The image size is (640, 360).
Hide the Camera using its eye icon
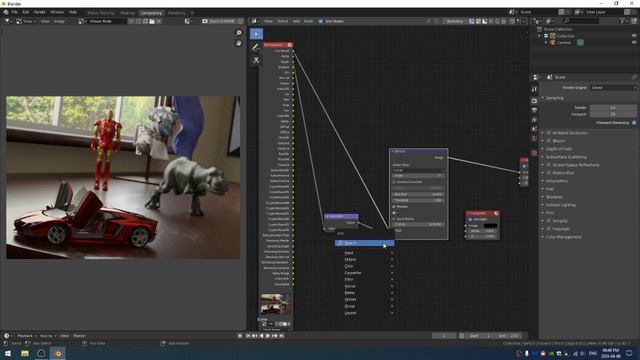point(634,42)
